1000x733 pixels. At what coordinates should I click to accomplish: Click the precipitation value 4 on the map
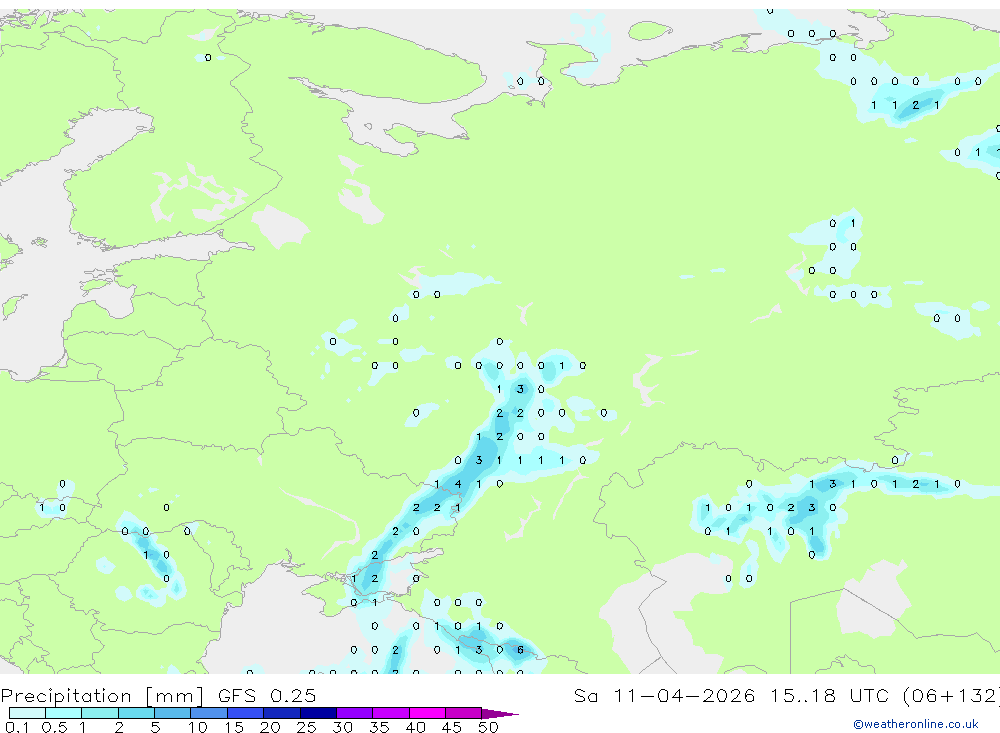pyautogui.click(x=458, y=484)
